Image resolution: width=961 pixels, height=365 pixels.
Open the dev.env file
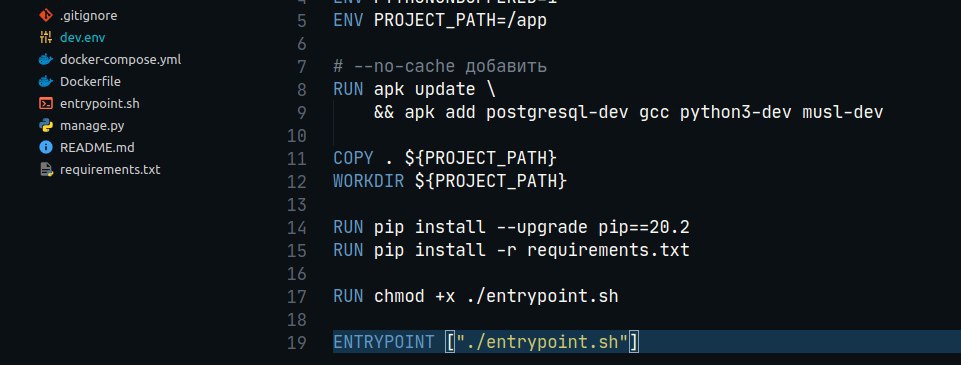(x=83, y=37)
